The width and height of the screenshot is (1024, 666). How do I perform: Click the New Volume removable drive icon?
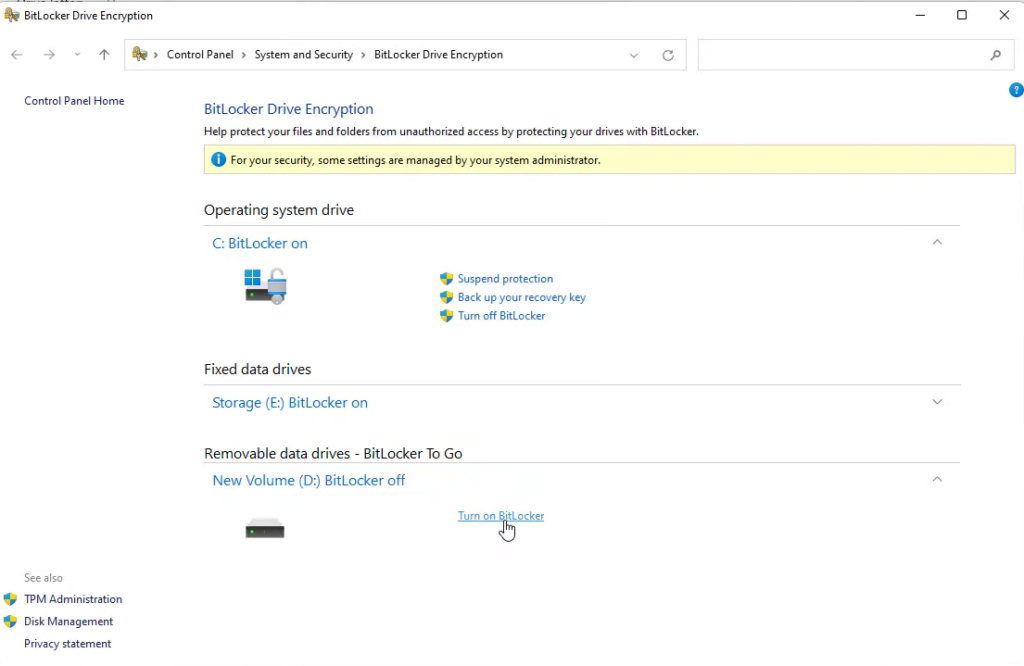pos(264,527)
